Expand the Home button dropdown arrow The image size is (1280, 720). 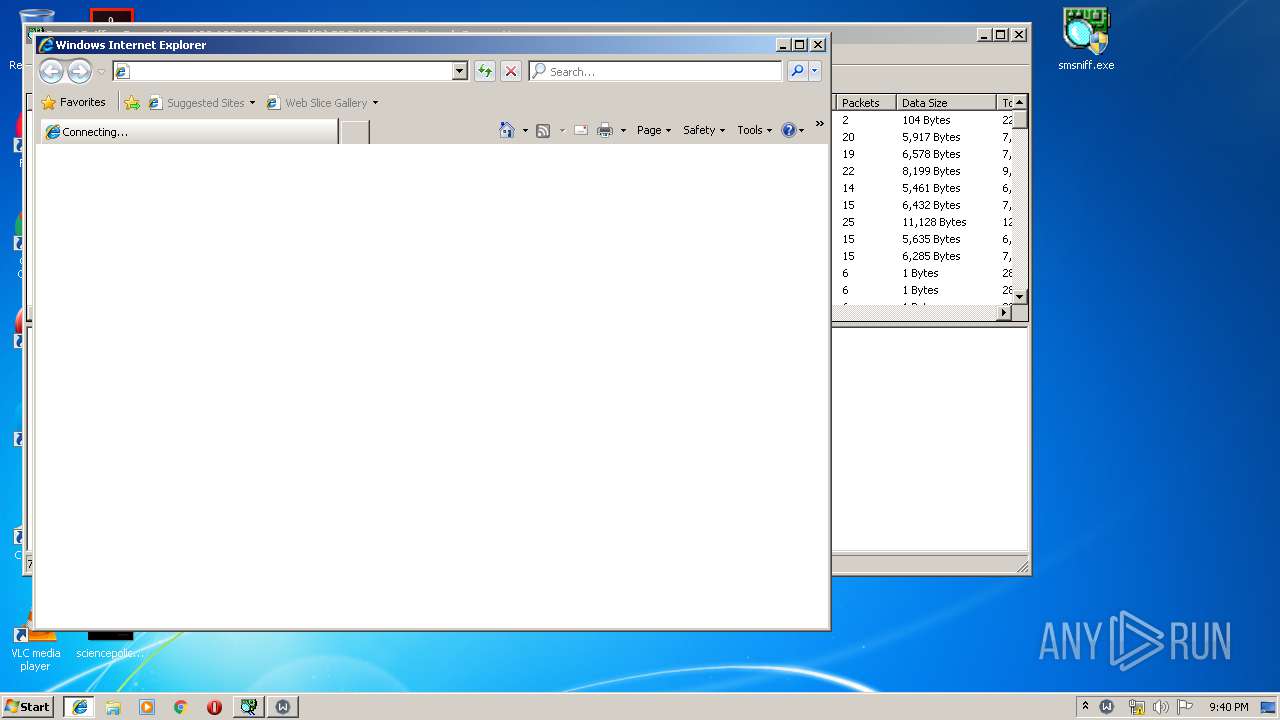525,130
